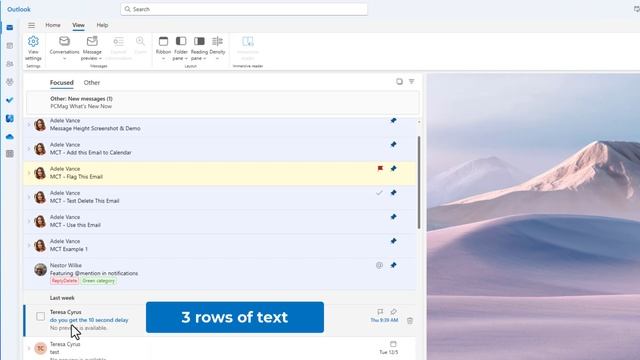Click Nestor Wilke's avatar photo

point(40,269)
